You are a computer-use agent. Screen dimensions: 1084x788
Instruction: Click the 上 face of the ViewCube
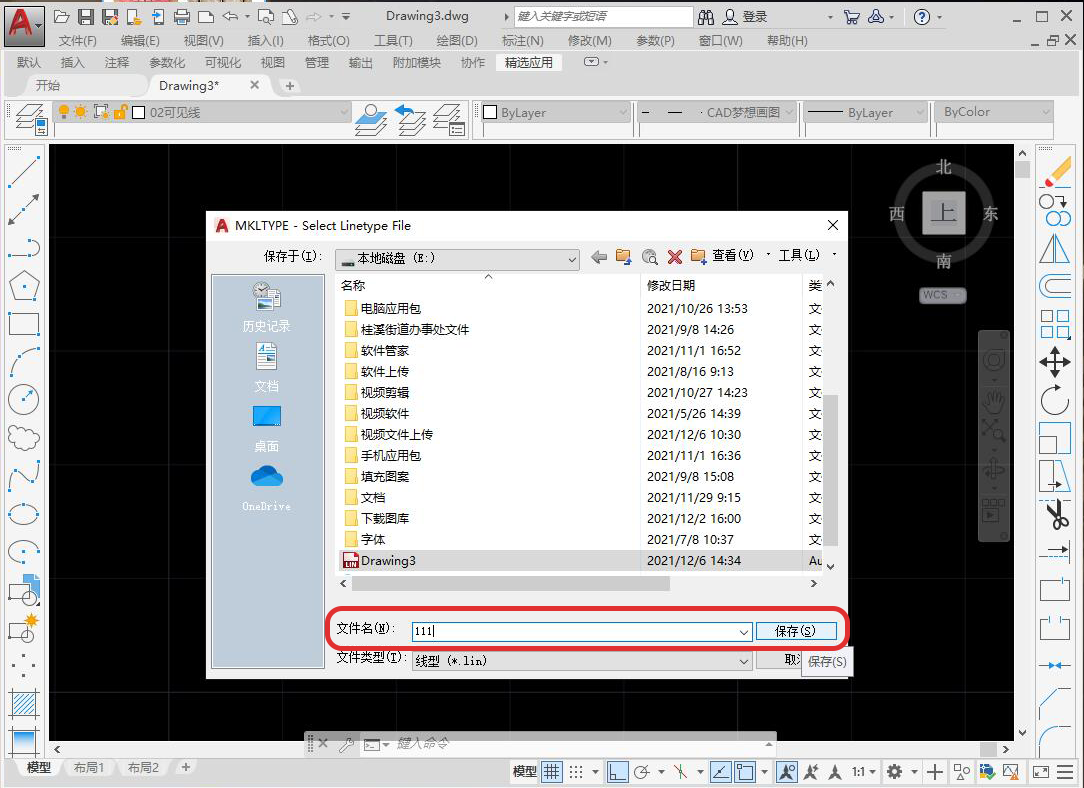944,213
